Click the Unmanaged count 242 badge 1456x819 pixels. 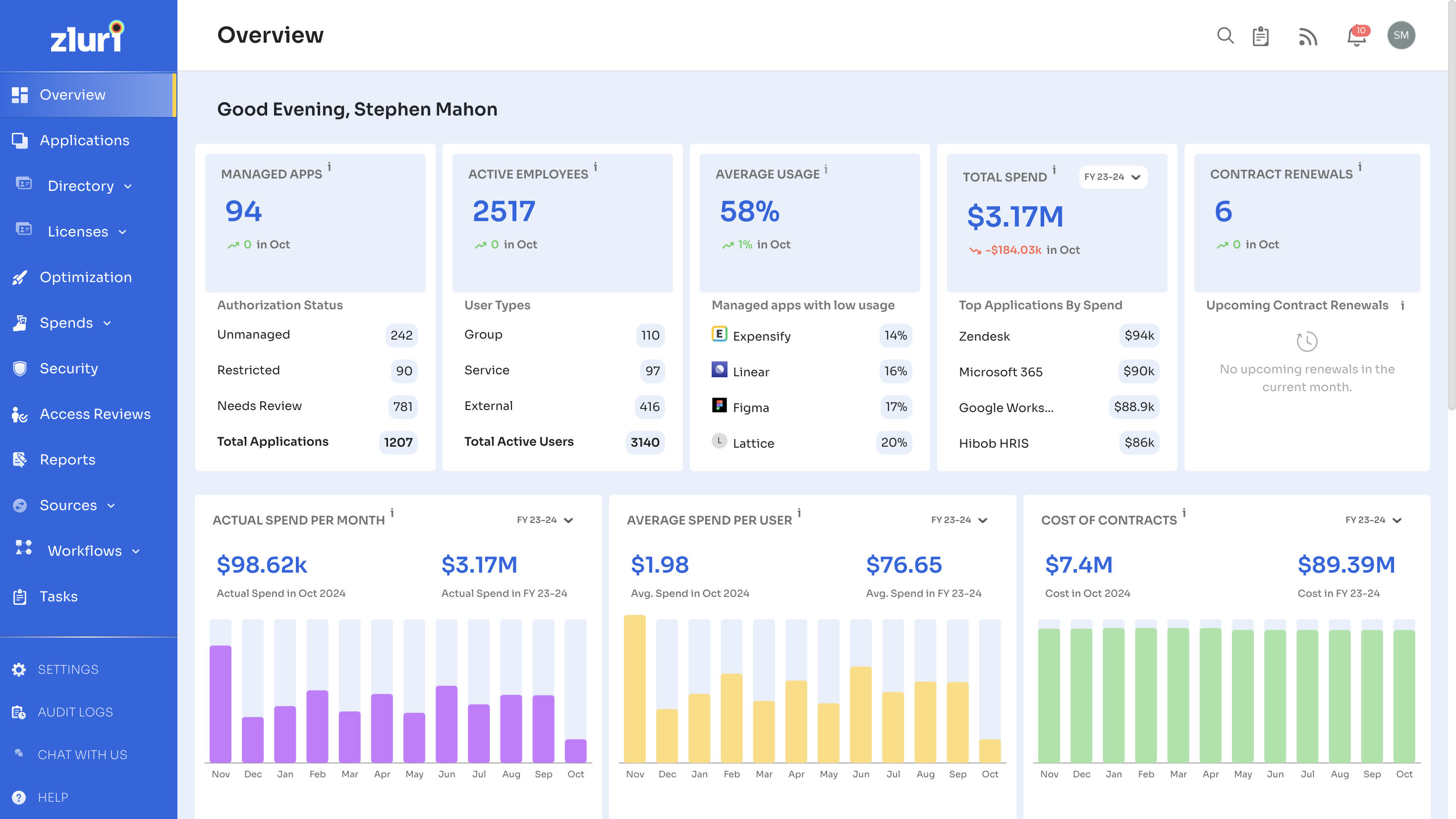coord(401,336)
